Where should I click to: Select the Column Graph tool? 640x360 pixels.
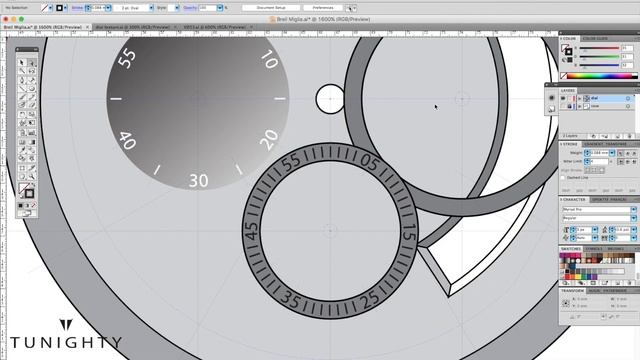(31, 133)
